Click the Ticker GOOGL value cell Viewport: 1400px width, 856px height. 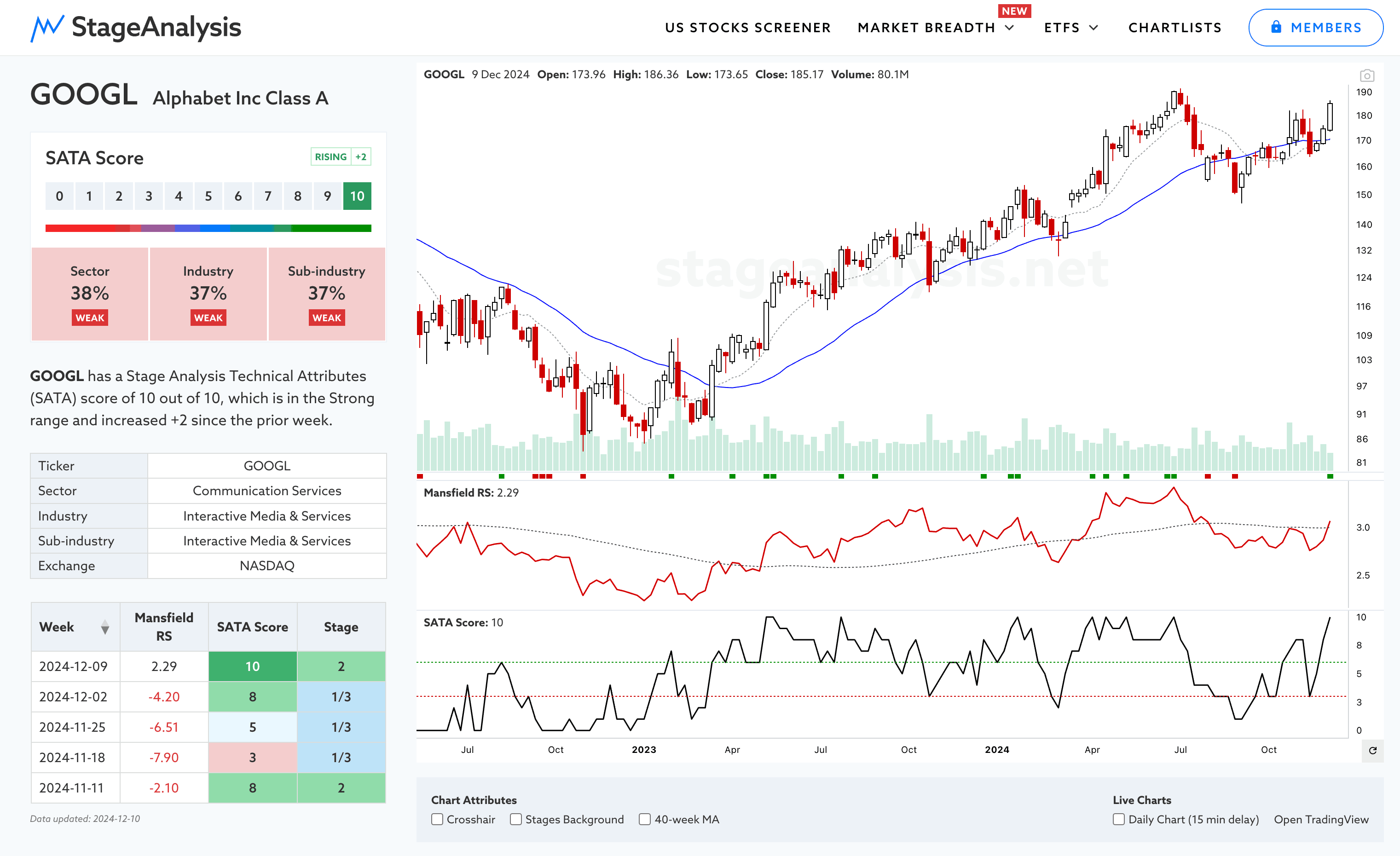click(267, 466)
